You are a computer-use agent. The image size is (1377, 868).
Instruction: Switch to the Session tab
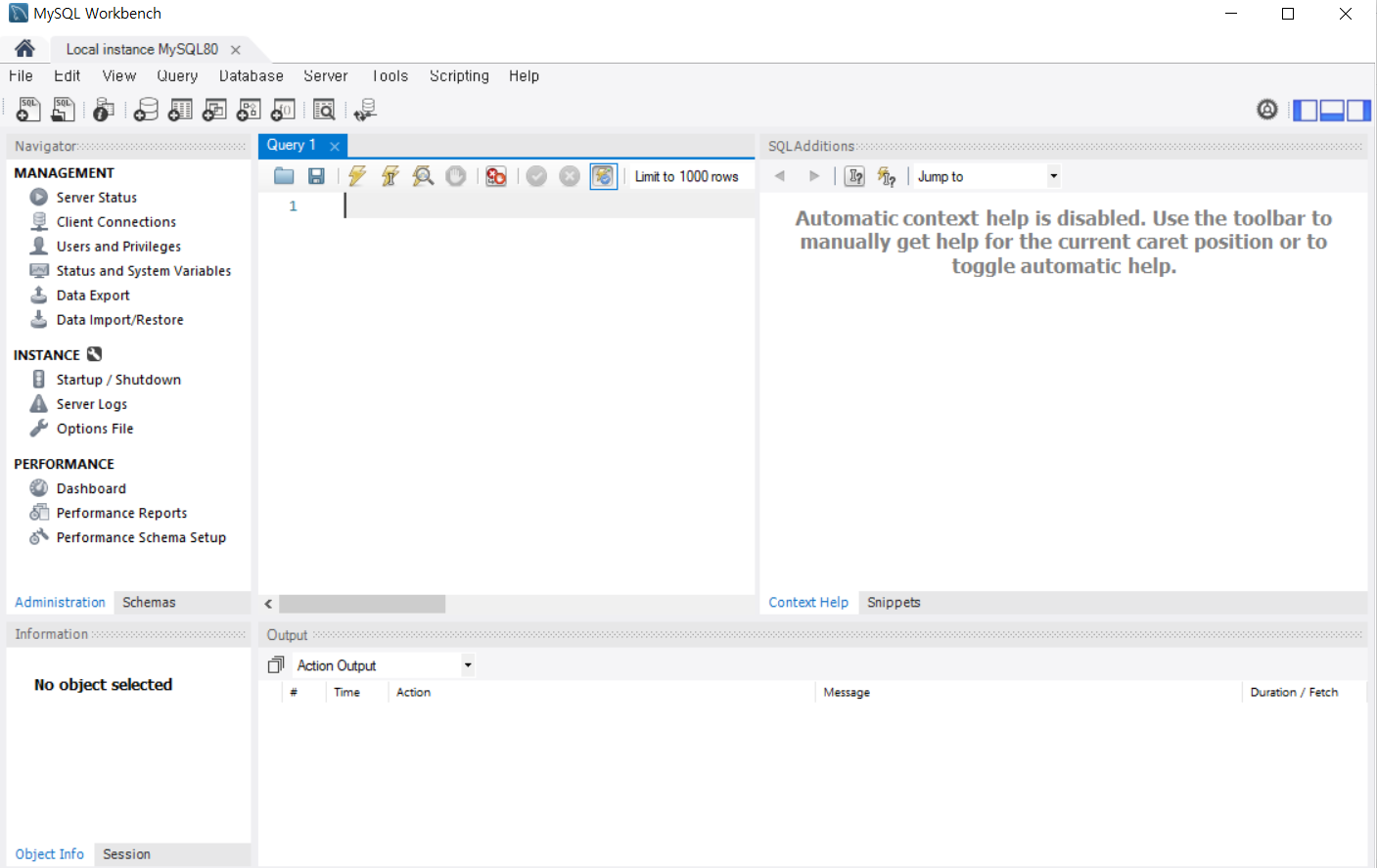[126, 854]
